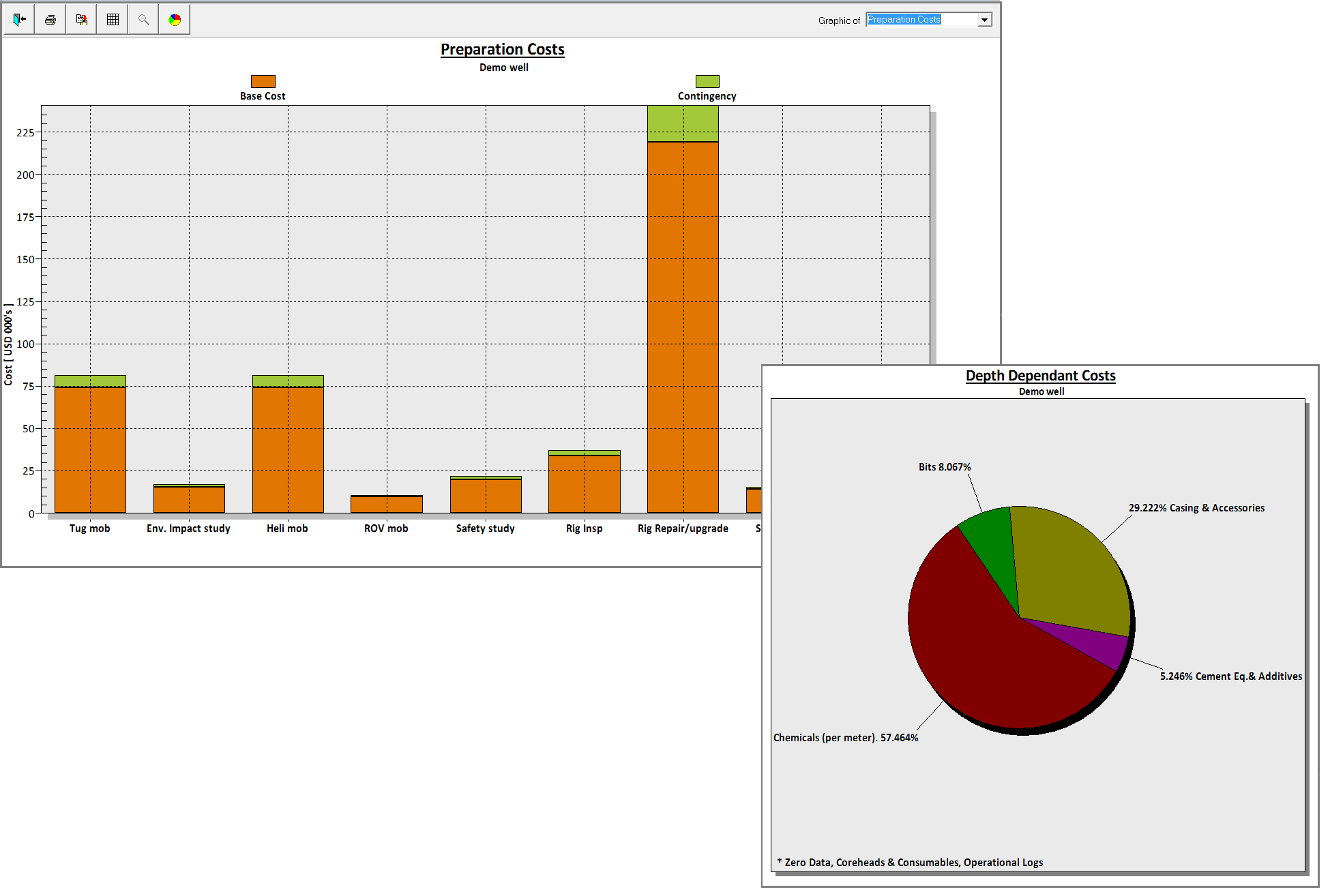Click the purple Cement Eq. pie slice
1330x896 pixels.
(1098, 644)
